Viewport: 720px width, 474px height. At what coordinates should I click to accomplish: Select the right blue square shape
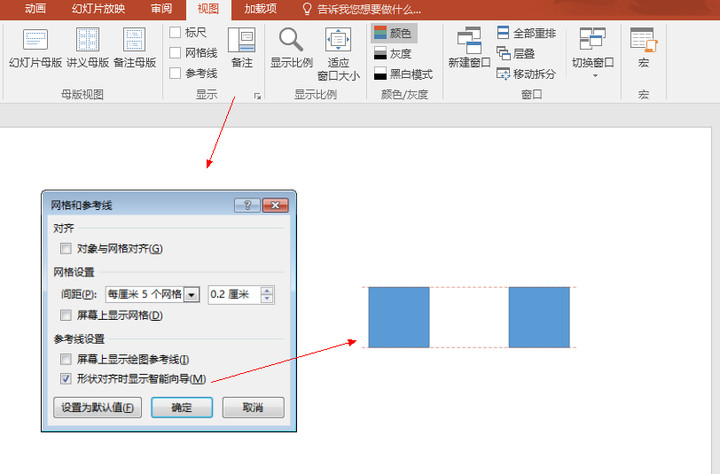[x=539, y=317]
